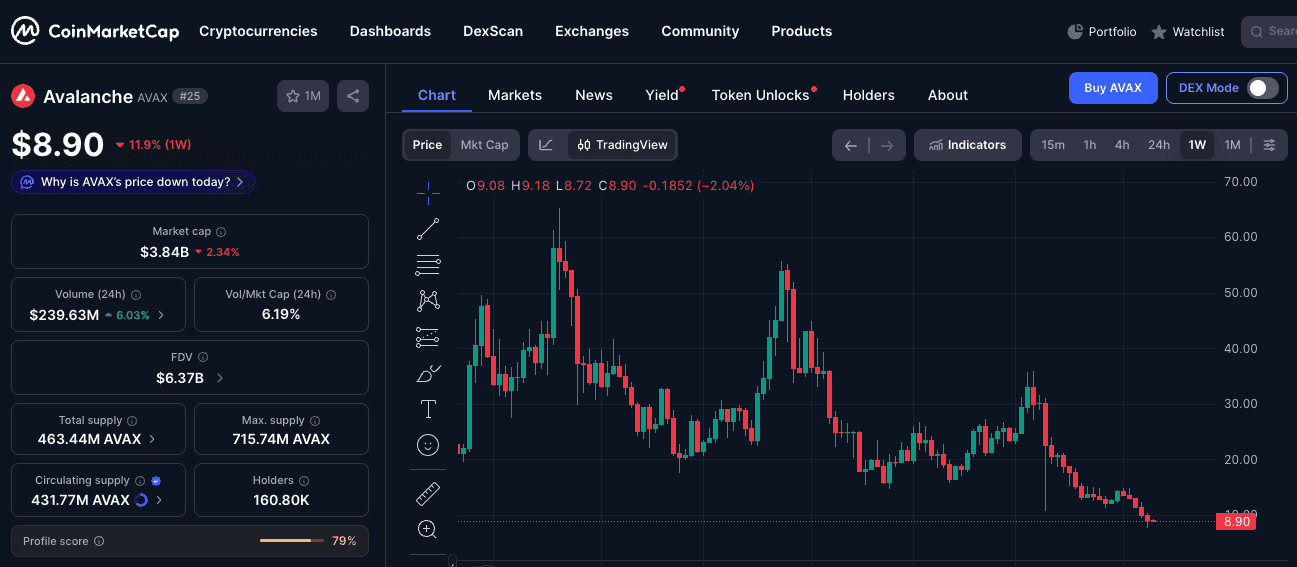Open the emoji sticker tool

(x=428, y=445)
